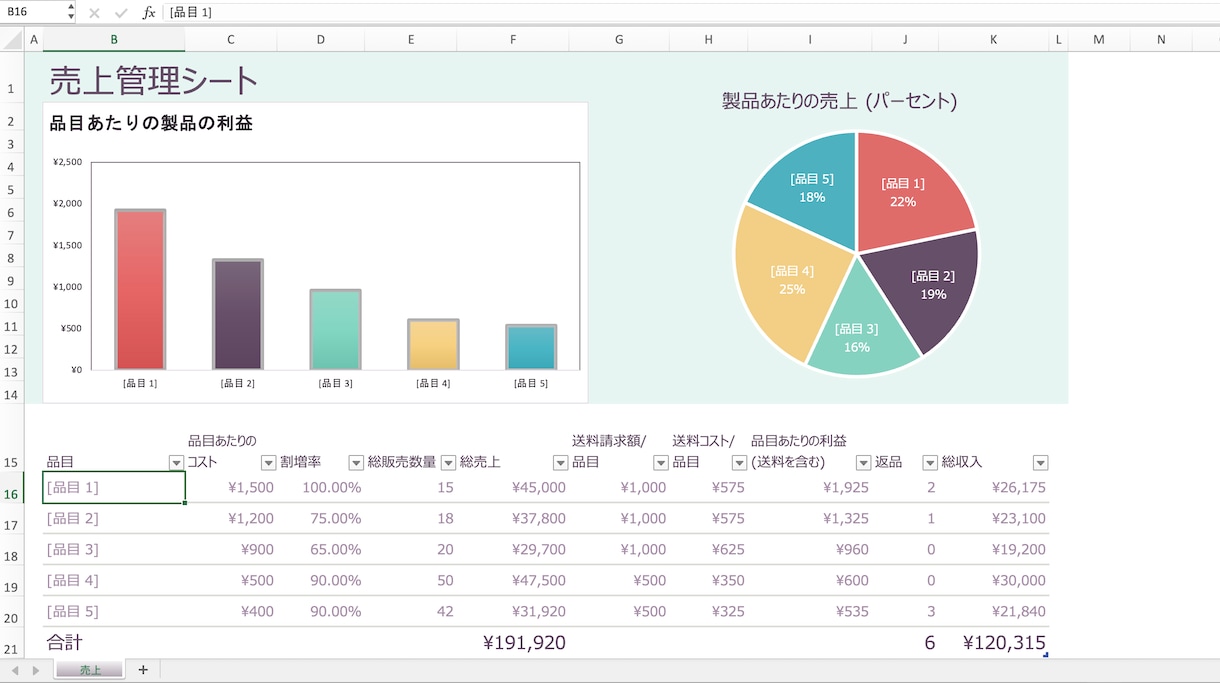Select the ¥1,200 cost cell
Viewport: 1220px width, 683px height.
231,518
